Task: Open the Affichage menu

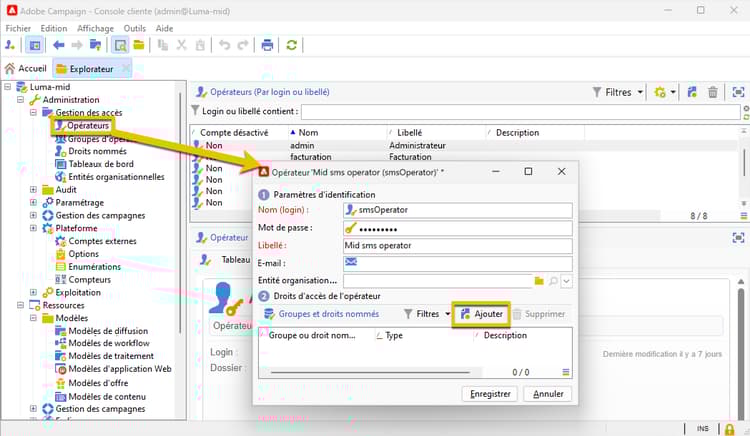Action: [95, 29]
